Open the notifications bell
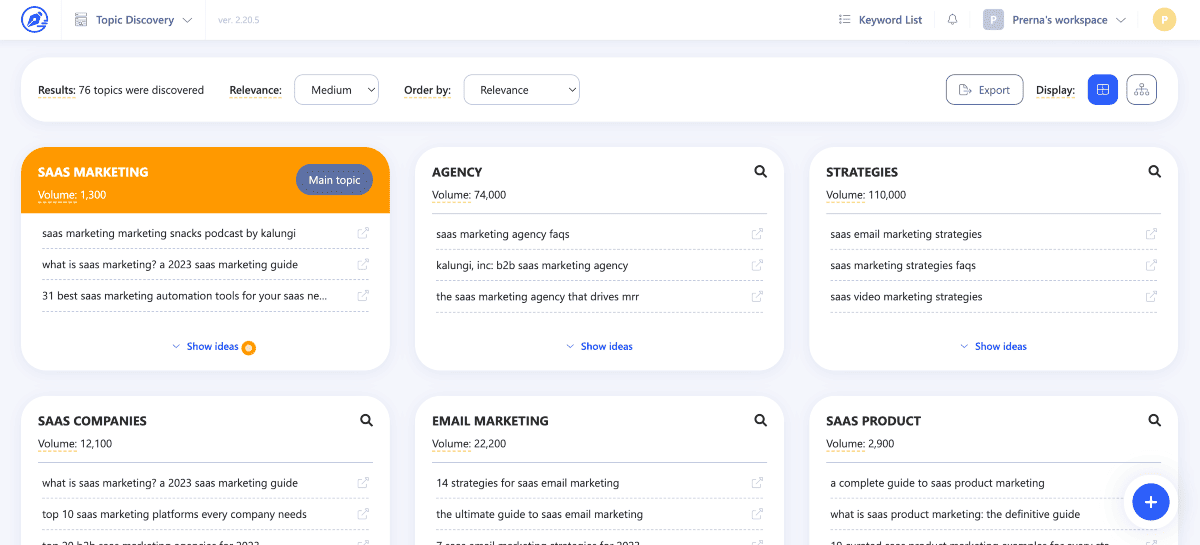This screenshot has width=1200, height=545. (952, 20)
